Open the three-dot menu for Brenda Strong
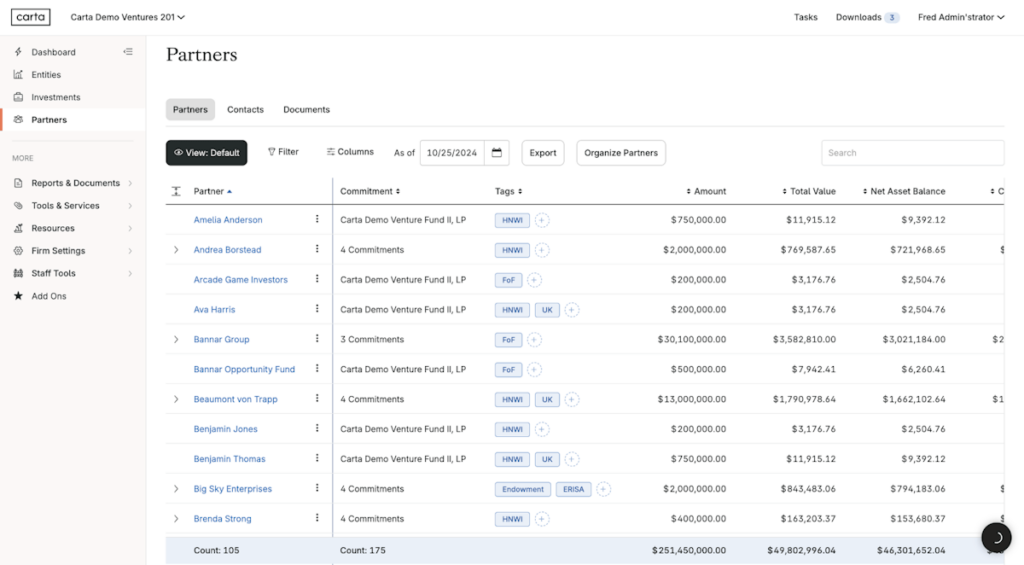The height and width of the screenshot is (565, 1024). pos(317,518)
